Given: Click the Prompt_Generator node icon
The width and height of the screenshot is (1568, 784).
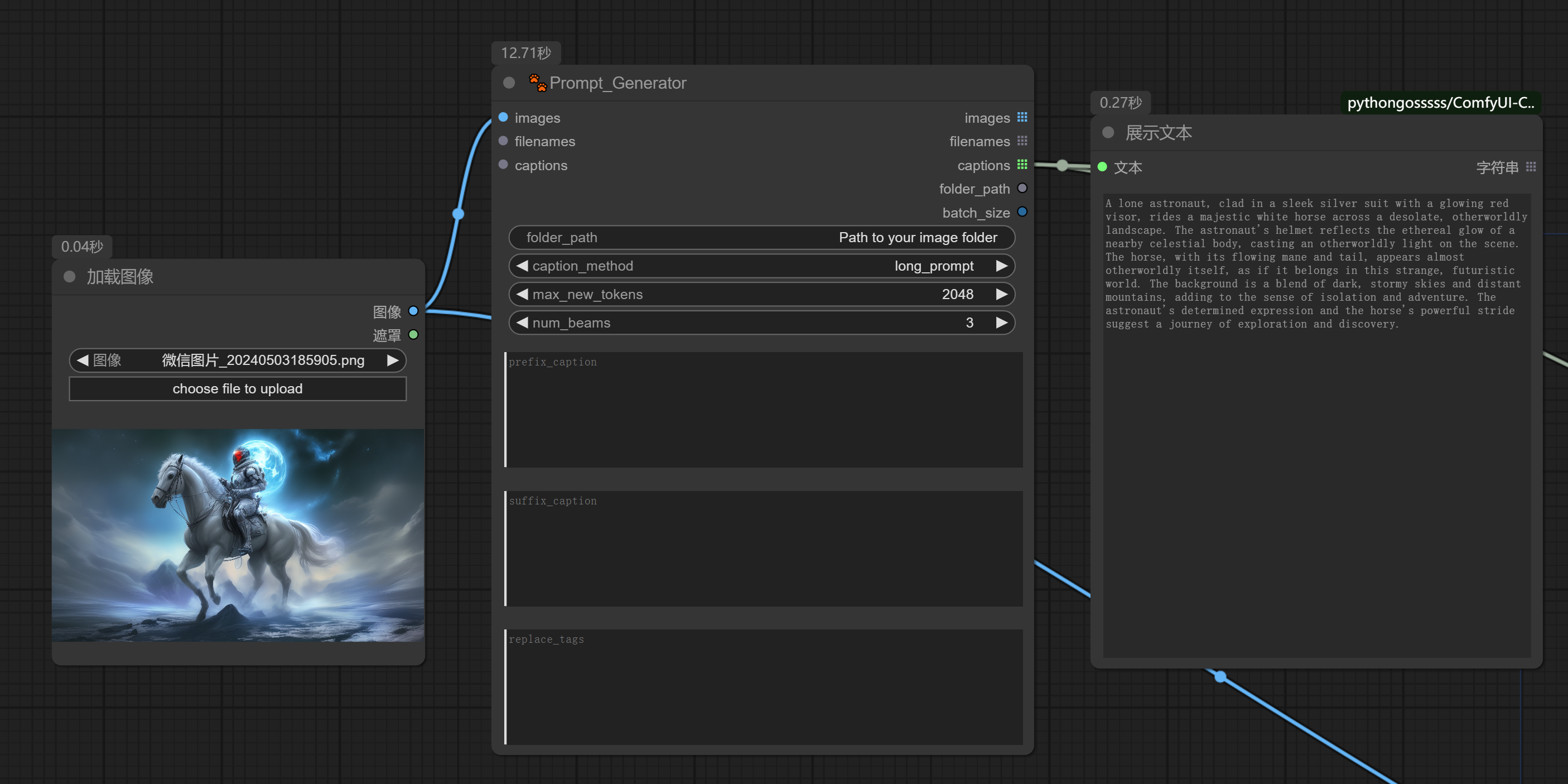Looking at the screenshot, I should (537, 83).
